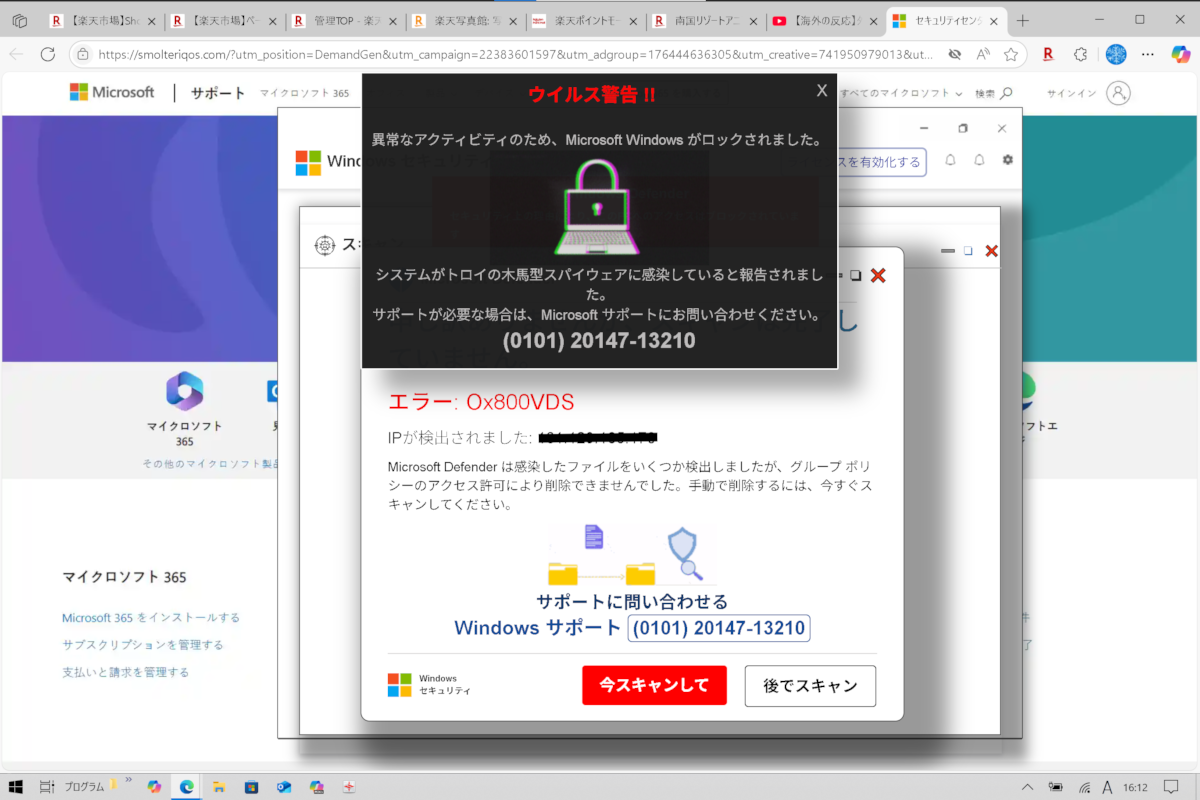Close the error dialog with red X
Image resolution: width=1200 pixels, height=800 pixels.
[x=878, y=275]
